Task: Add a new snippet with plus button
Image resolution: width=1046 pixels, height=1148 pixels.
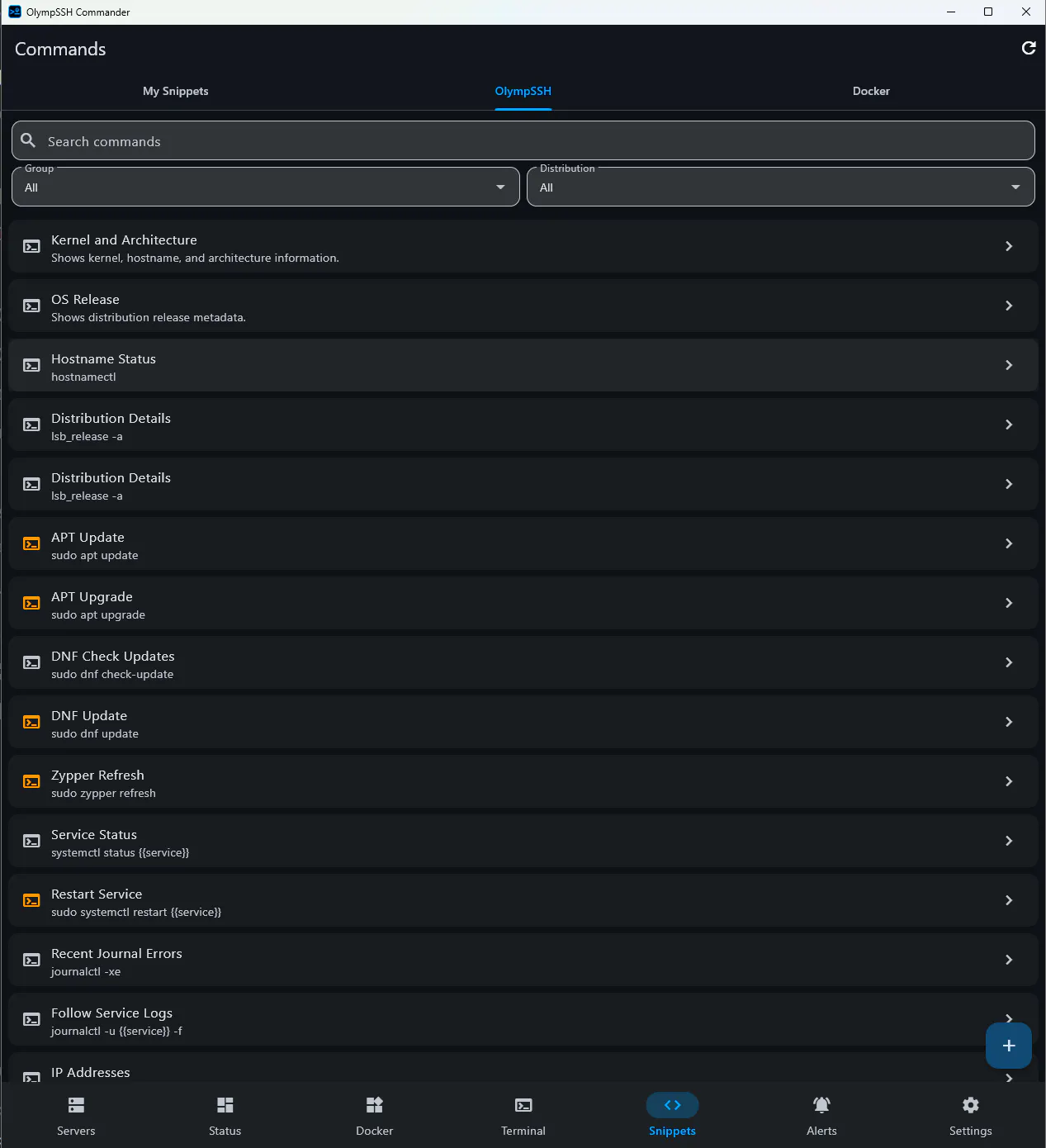Action: (x=1008, y=1046)
